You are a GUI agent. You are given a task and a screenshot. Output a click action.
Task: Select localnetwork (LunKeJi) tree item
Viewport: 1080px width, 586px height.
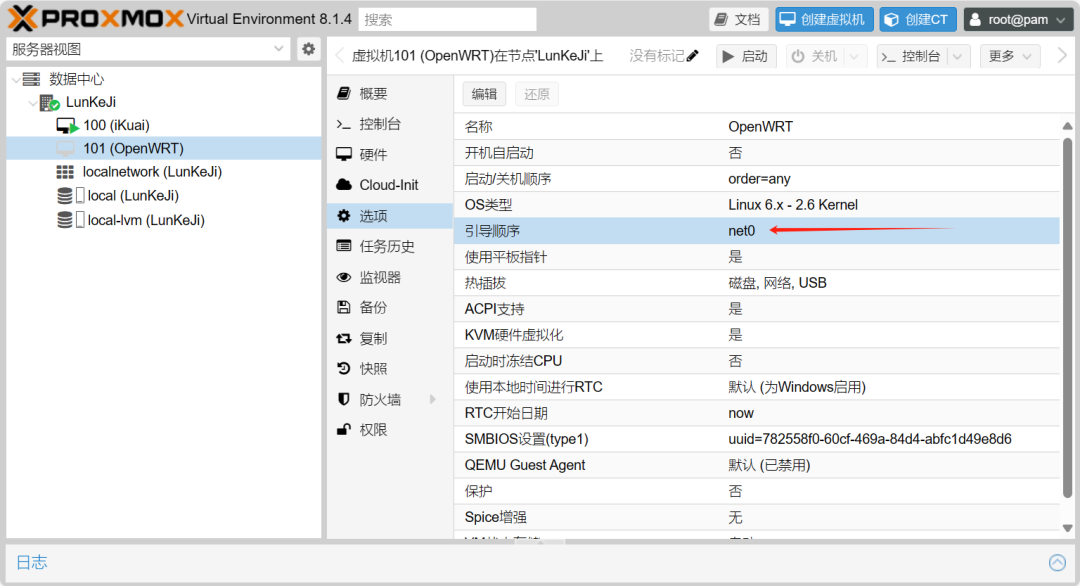pyautogui.click(x=164, y=172)
